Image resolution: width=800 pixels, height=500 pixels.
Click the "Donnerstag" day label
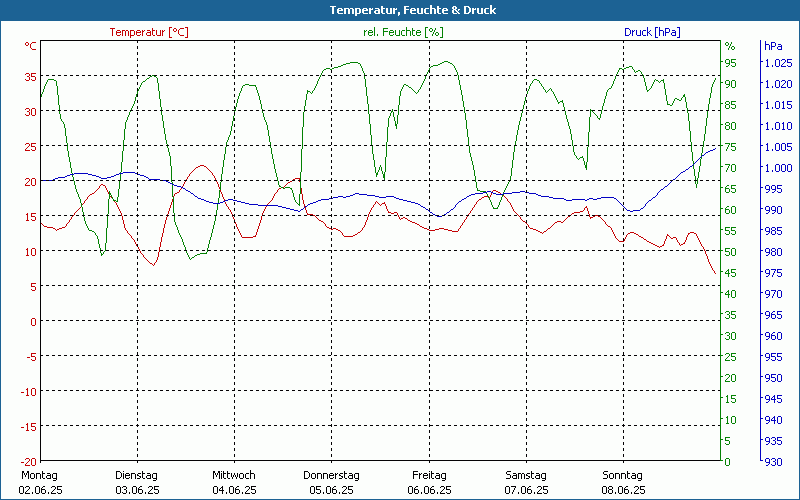[x=331, y=476]
